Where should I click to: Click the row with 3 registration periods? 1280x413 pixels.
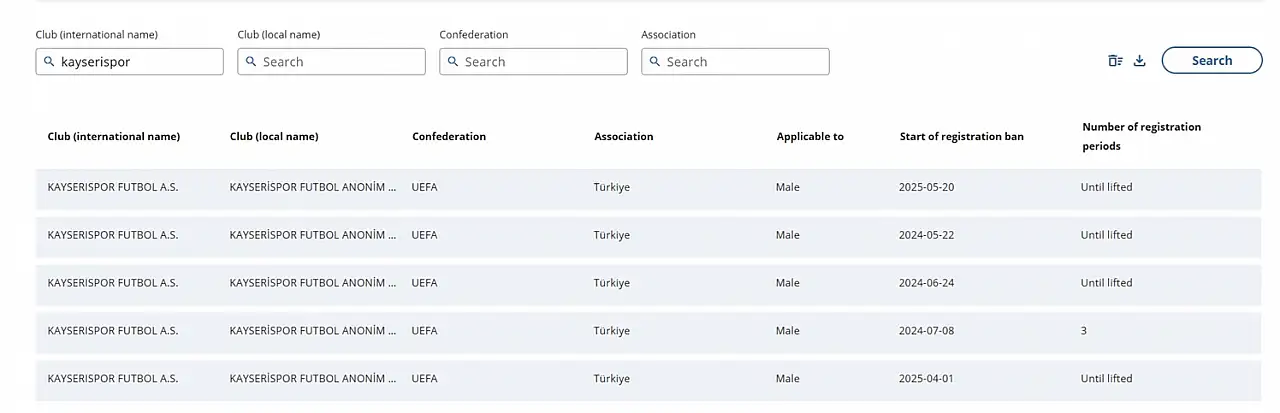click(x=648, y=331)
